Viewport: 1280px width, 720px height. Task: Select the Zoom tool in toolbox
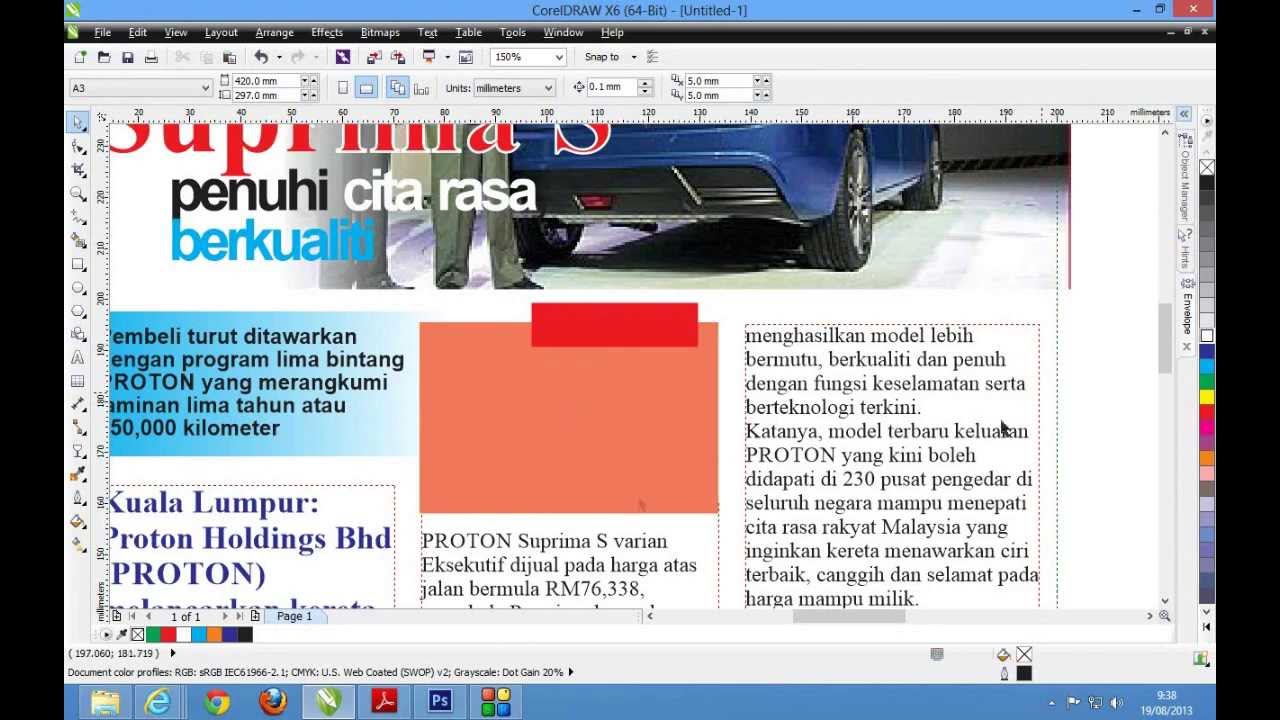tap(78, 194)
